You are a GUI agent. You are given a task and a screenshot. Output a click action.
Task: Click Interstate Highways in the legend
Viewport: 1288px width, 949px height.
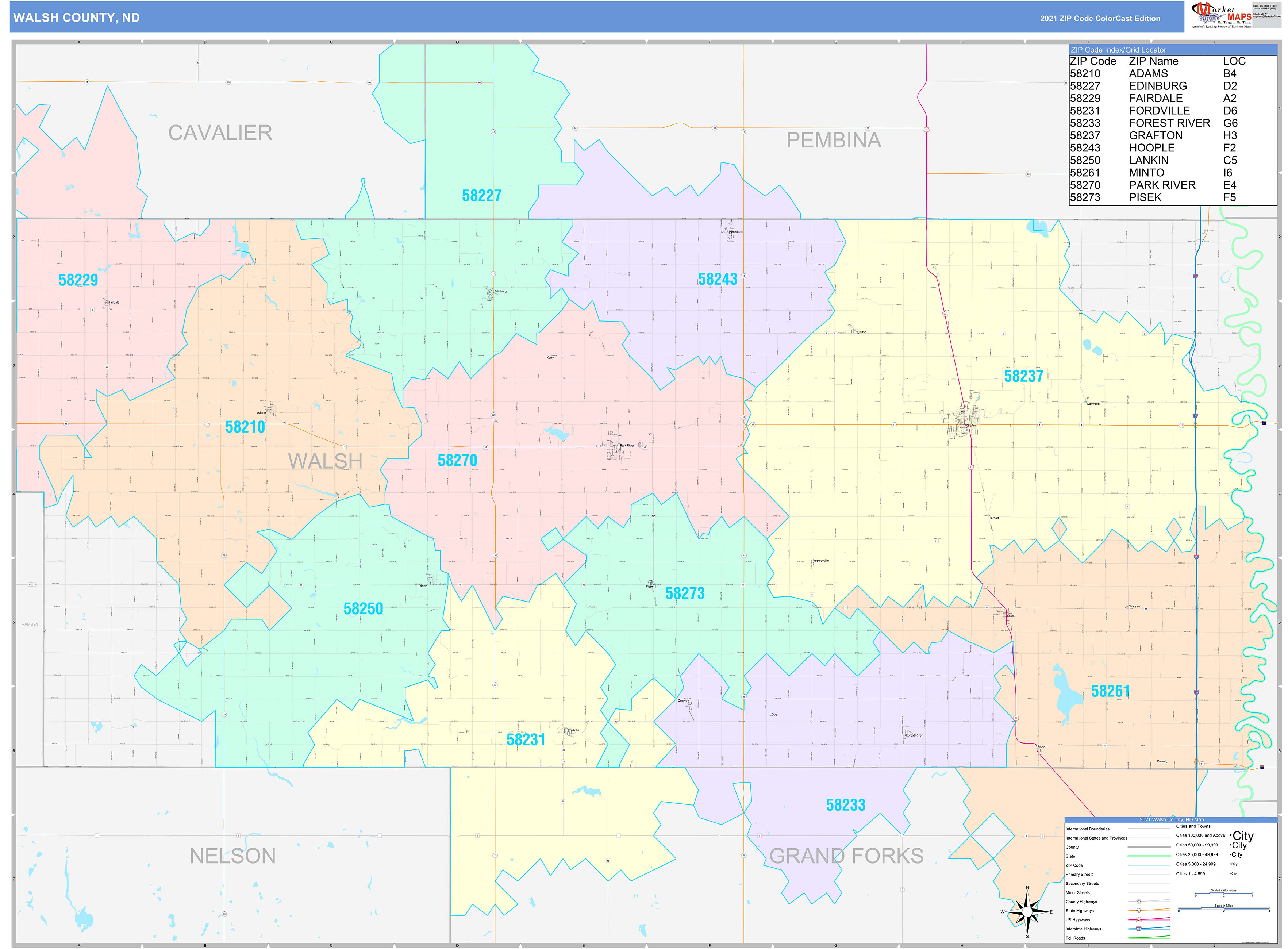coord(1084,929)
